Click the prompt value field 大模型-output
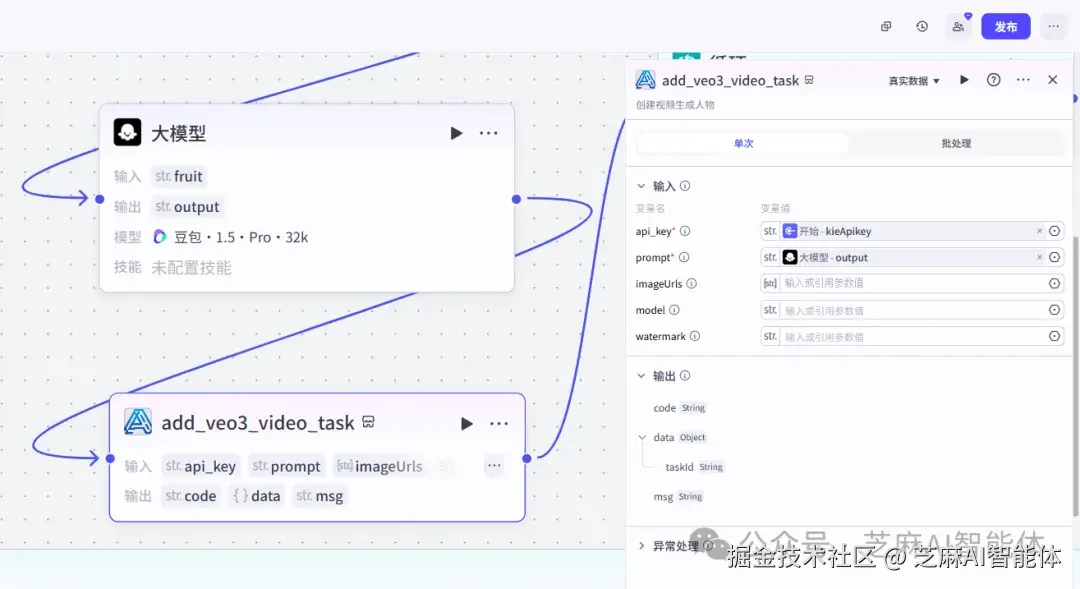Viewport: 1080px width, 589px height. click(913, 257)
